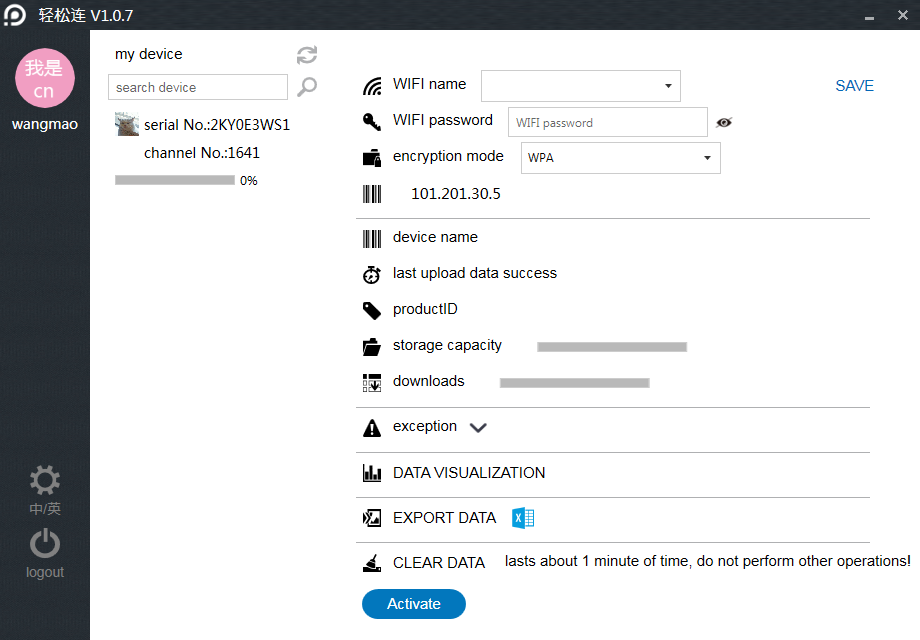Click the Activate button
The height and width of the screenshot is (640, 920).
[x=414, y=604]
